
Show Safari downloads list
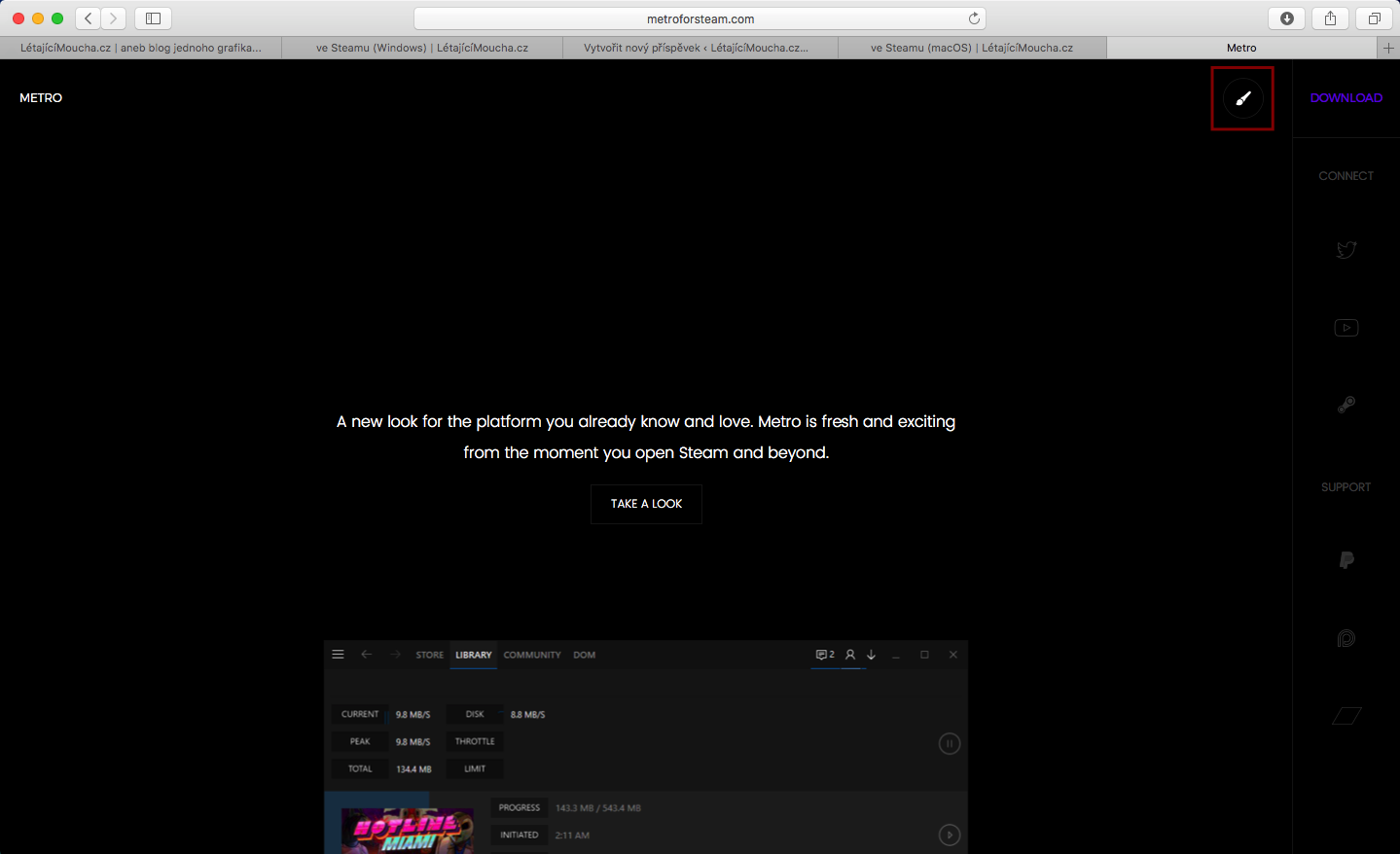[x=1287, y=18]
